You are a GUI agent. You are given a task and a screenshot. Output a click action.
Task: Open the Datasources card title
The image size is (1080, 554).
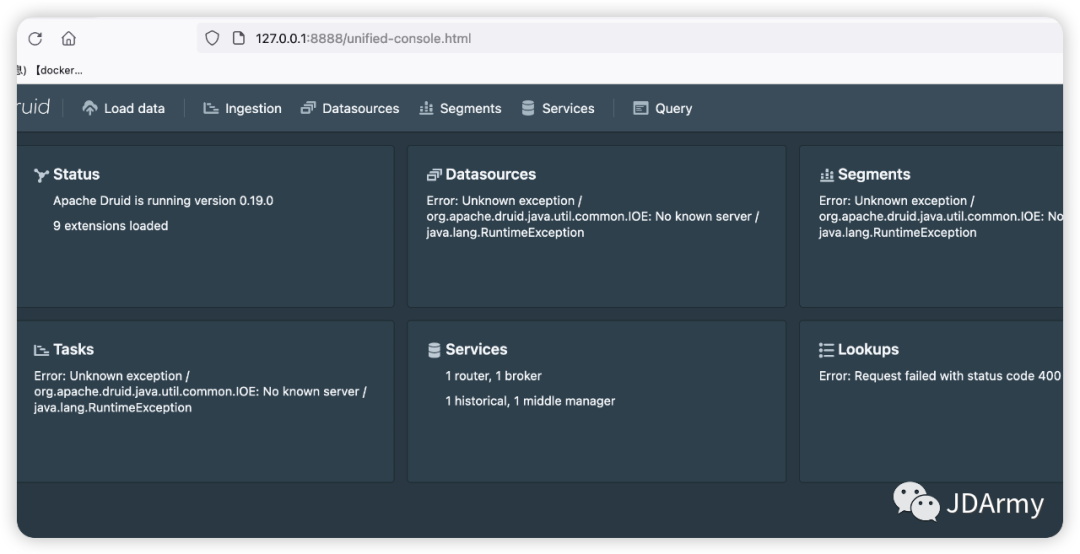click(490, 174)
